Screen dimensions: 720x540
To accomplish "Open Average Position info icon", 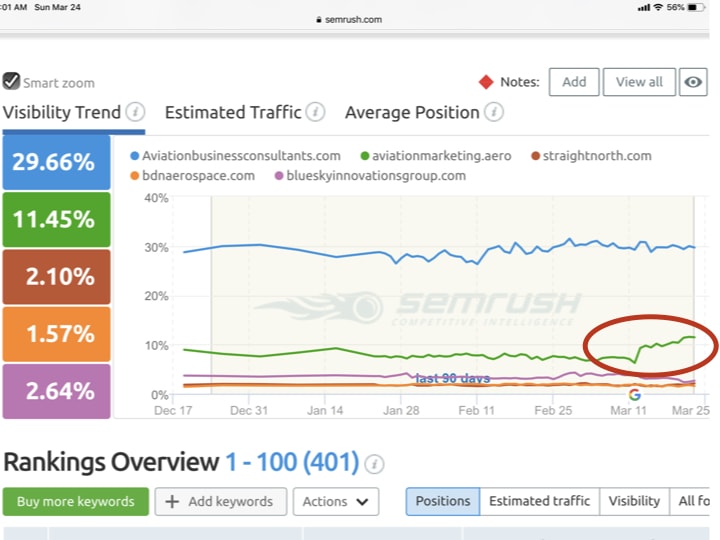I will pos(494,112).
